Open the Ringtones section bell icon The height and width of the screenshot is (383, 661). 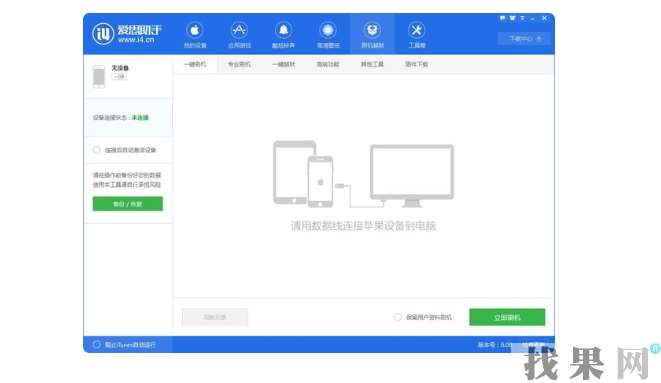click(x=283, y=34)
